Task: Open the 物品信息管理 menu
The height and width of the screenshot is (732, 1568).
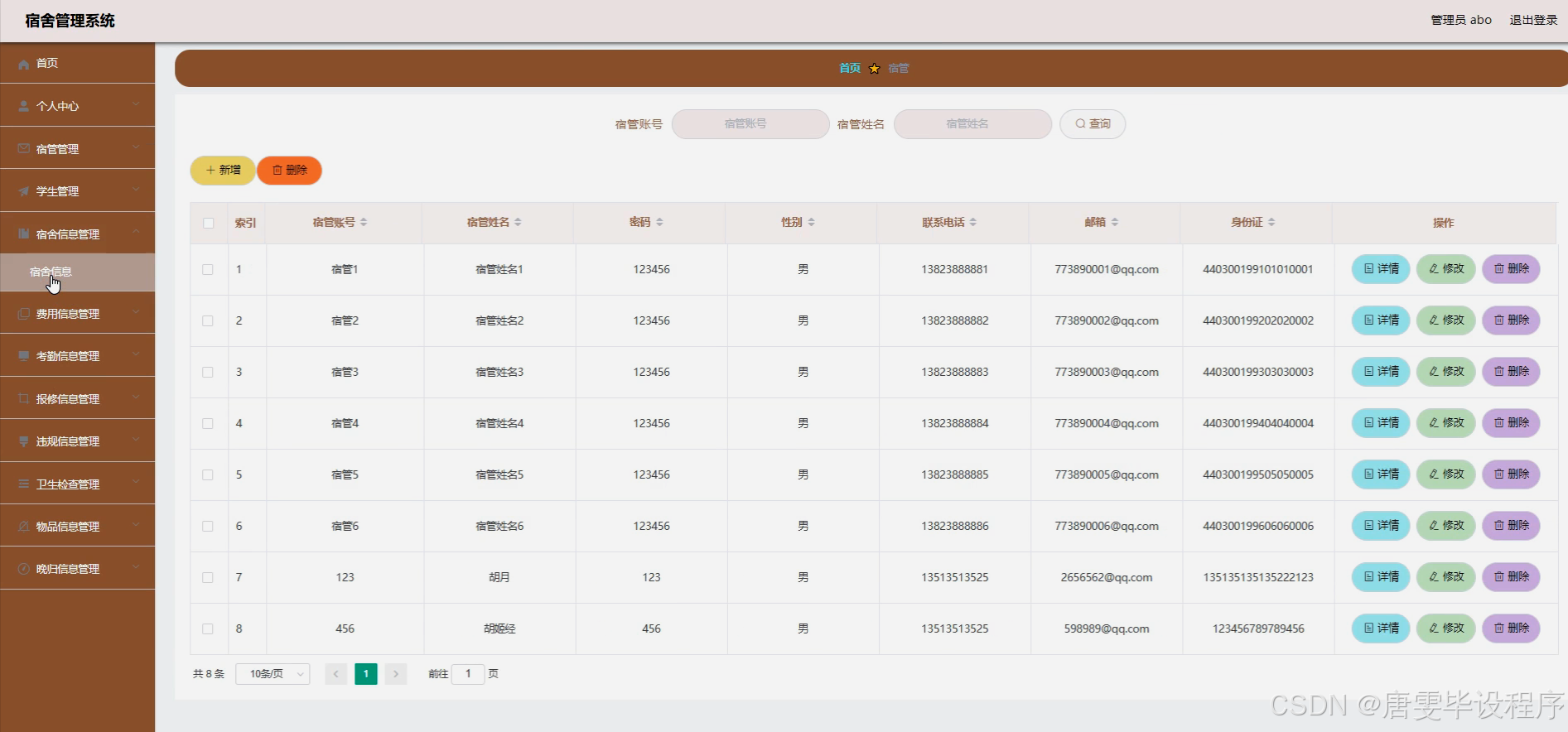Action: 77,527
